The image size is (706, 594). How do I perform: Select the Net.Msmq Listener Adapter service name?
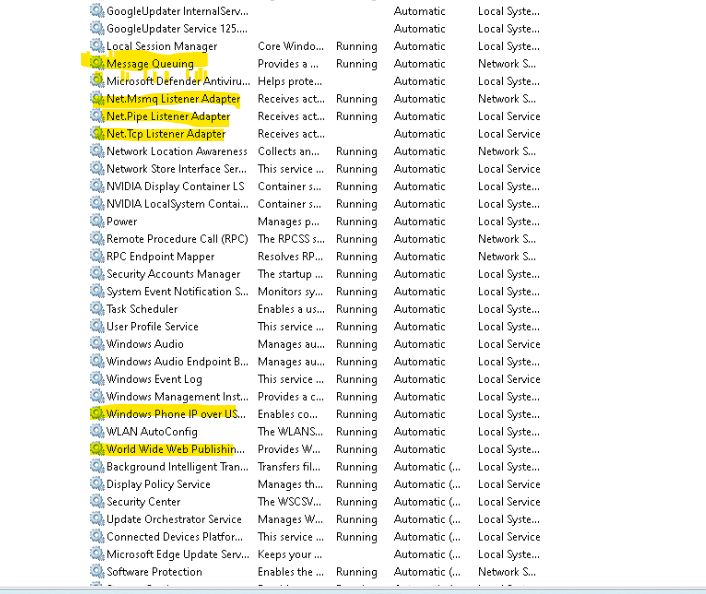coord(173,99)
